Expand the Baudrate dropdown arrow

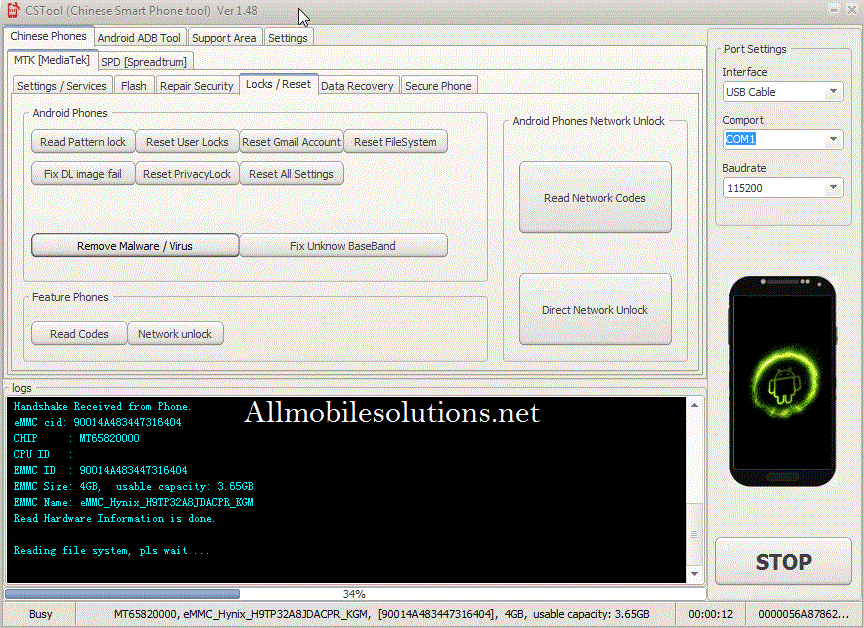[833, 187]
